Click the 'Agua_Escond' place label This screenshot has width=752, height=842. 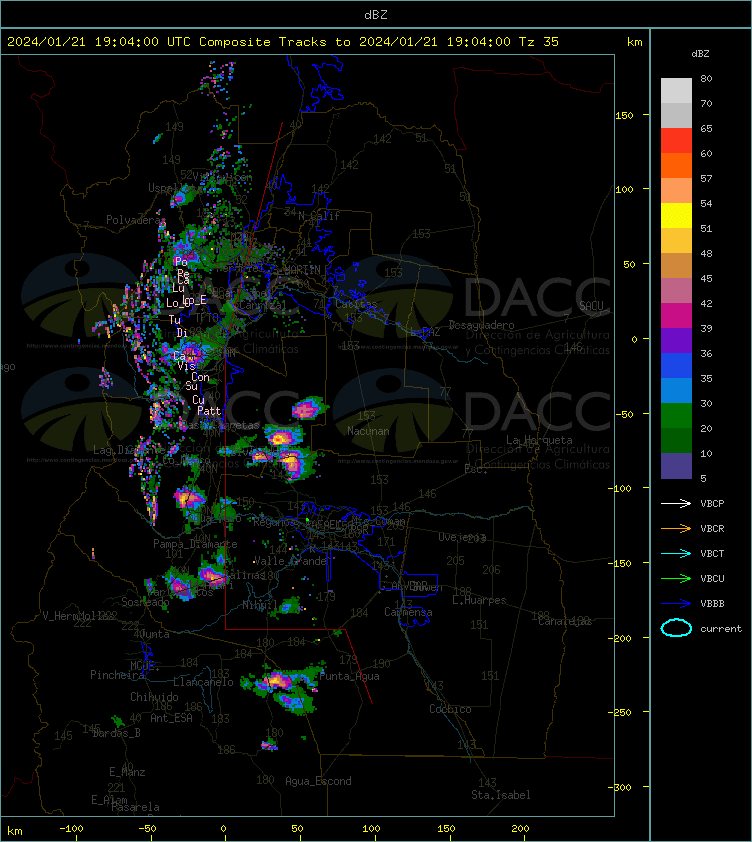318,781
